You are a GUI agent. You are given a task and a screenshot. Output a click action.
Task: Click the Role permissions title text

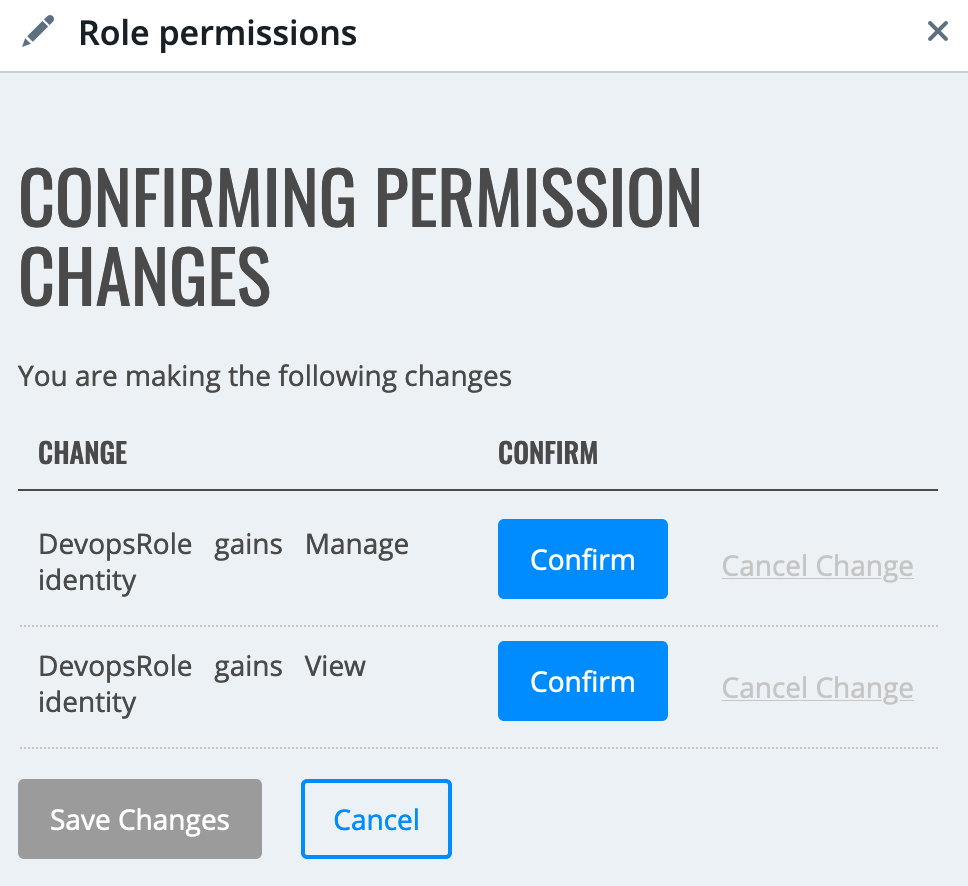tap(217, 33)
